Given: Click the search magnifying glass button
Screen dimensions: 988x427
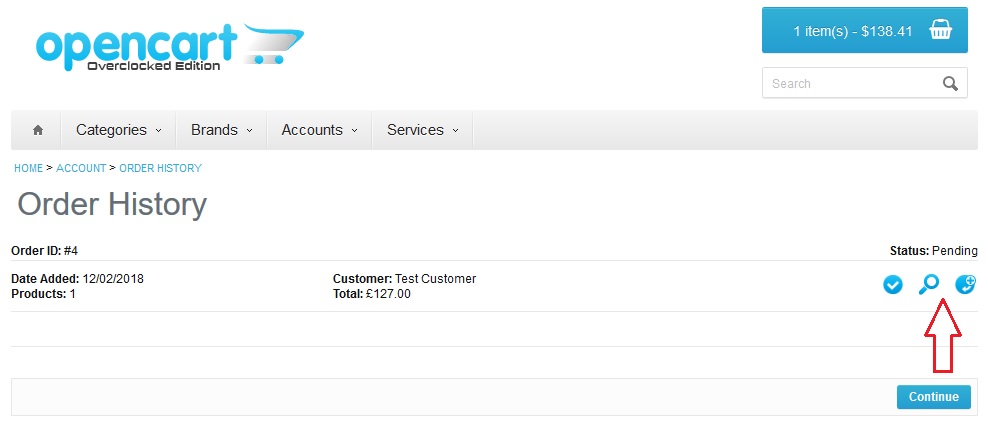Looking at the screenshot, I should 950,83.
